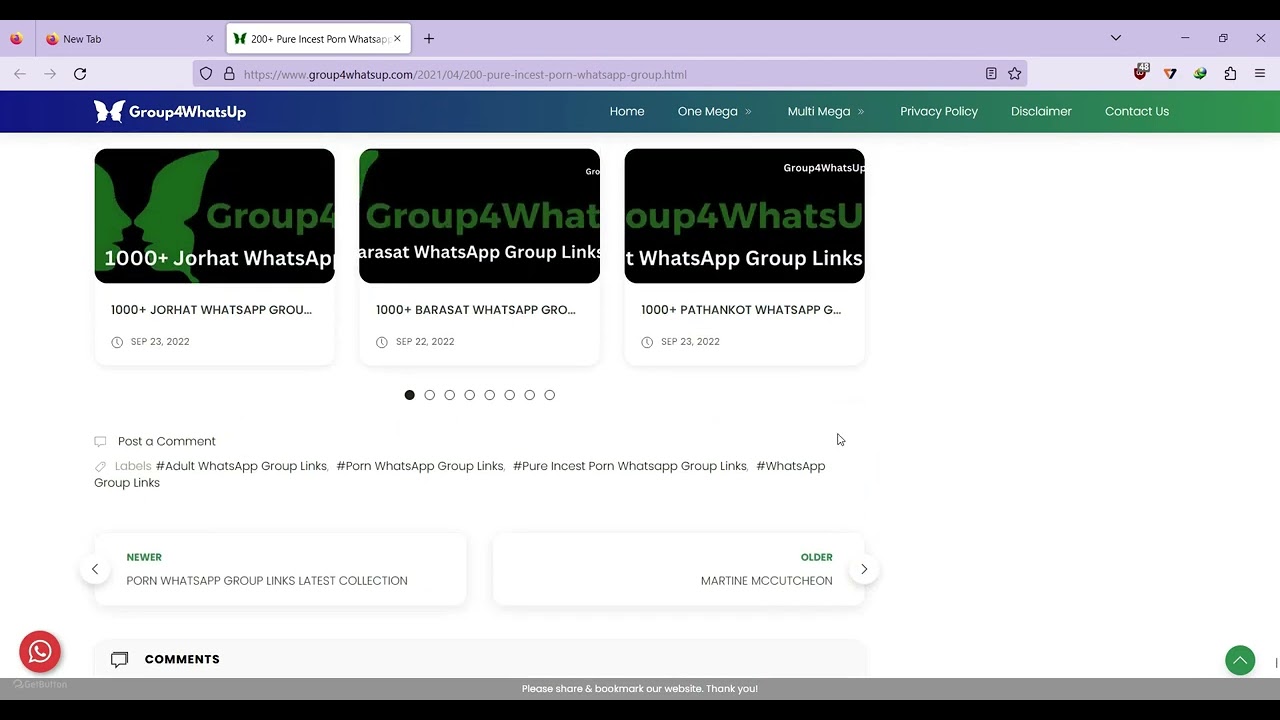Click the Jorhat card's SEP 23, 2022 date

click(159, 342)
